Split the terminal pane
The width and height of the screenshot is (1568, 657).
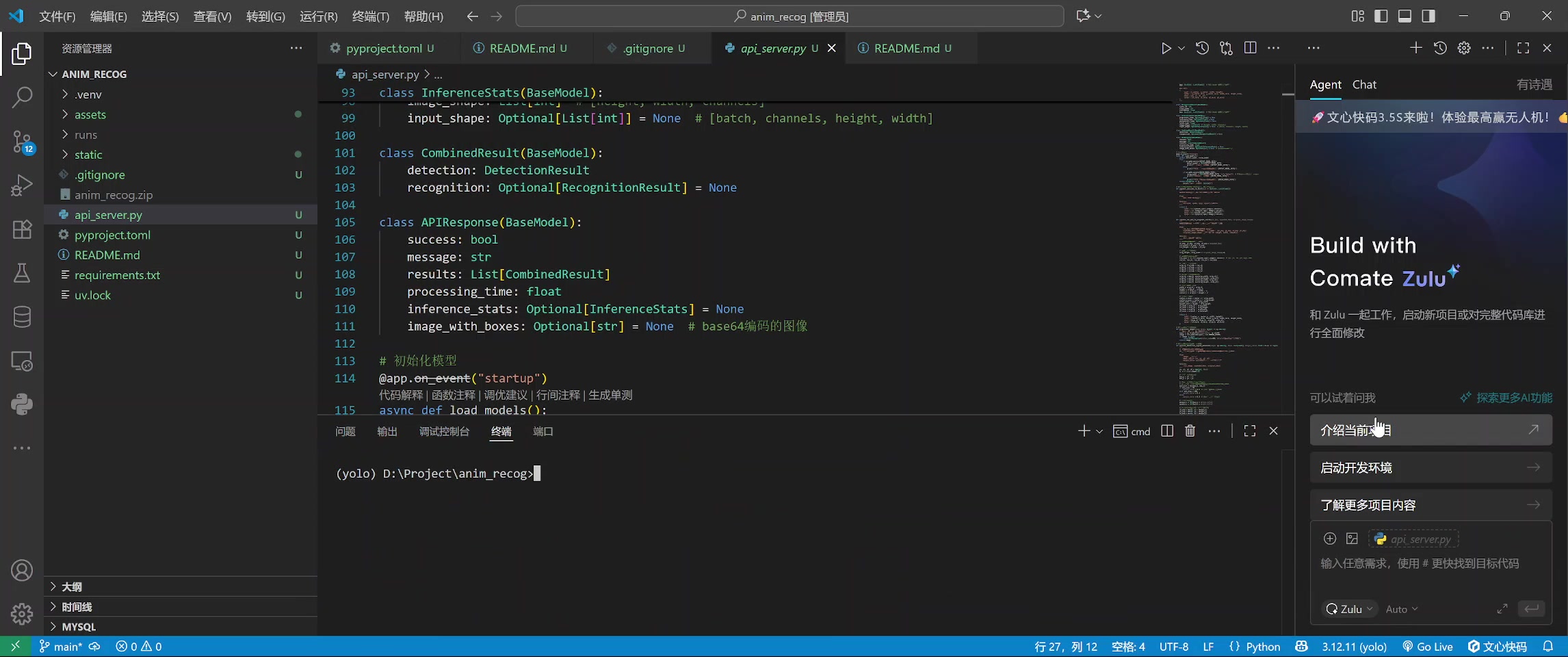pyautogui.click(x=1167, y=431)
